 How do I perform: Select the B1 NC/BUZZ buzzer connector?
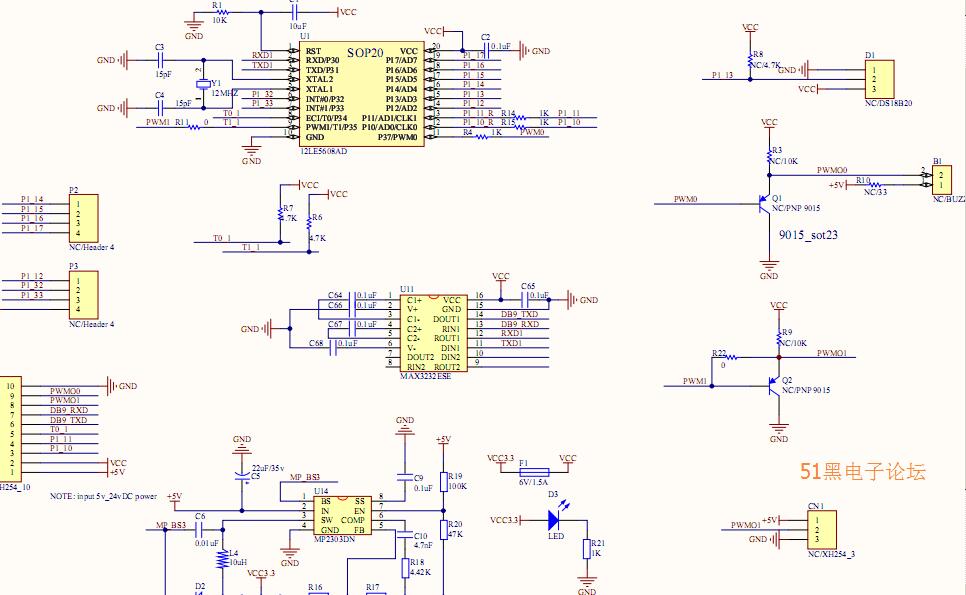(942, 180)
